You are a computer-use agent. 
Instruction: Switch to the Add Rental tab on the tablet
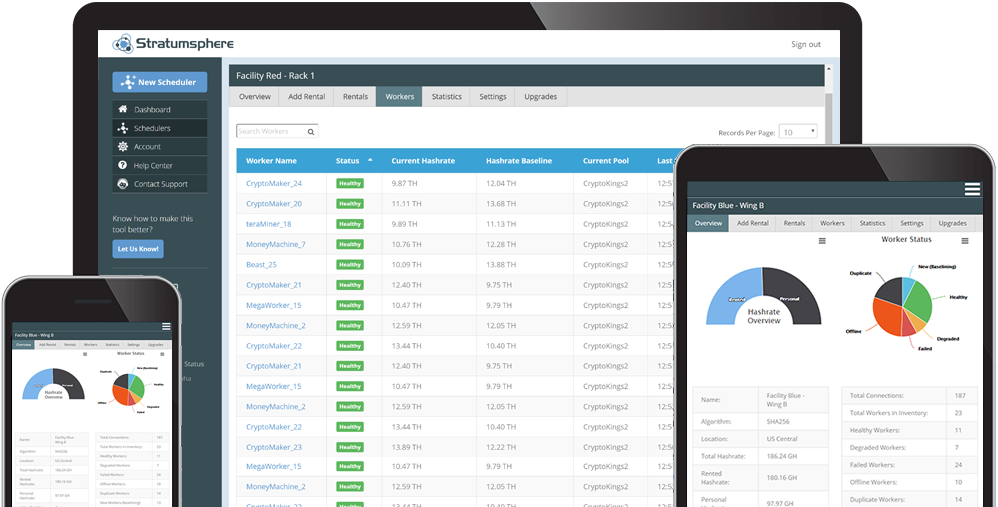point(752,223)
